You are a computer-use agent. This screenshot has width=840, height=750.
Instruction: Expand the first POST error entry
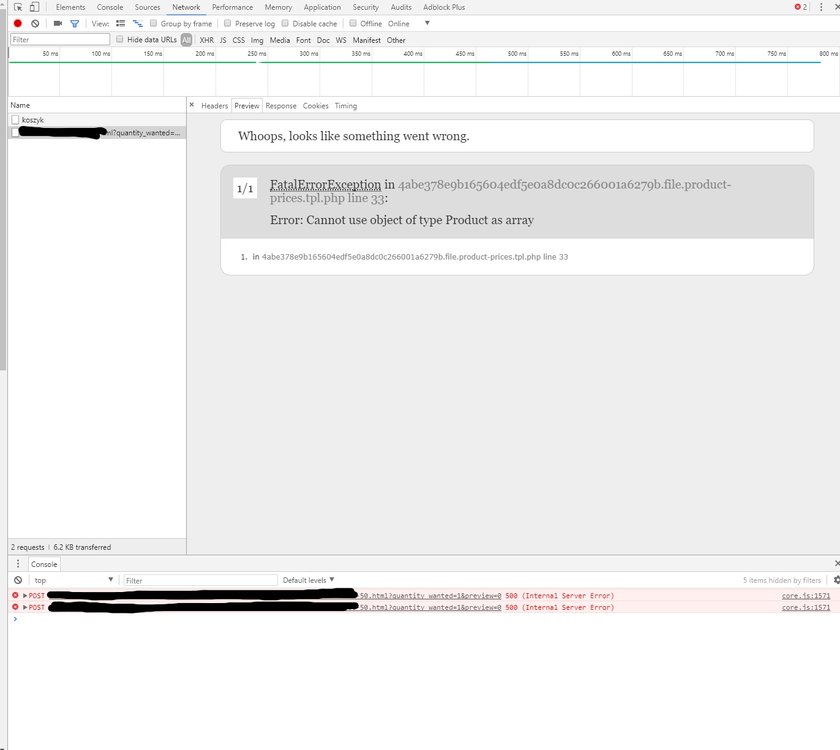click(25, 595)
